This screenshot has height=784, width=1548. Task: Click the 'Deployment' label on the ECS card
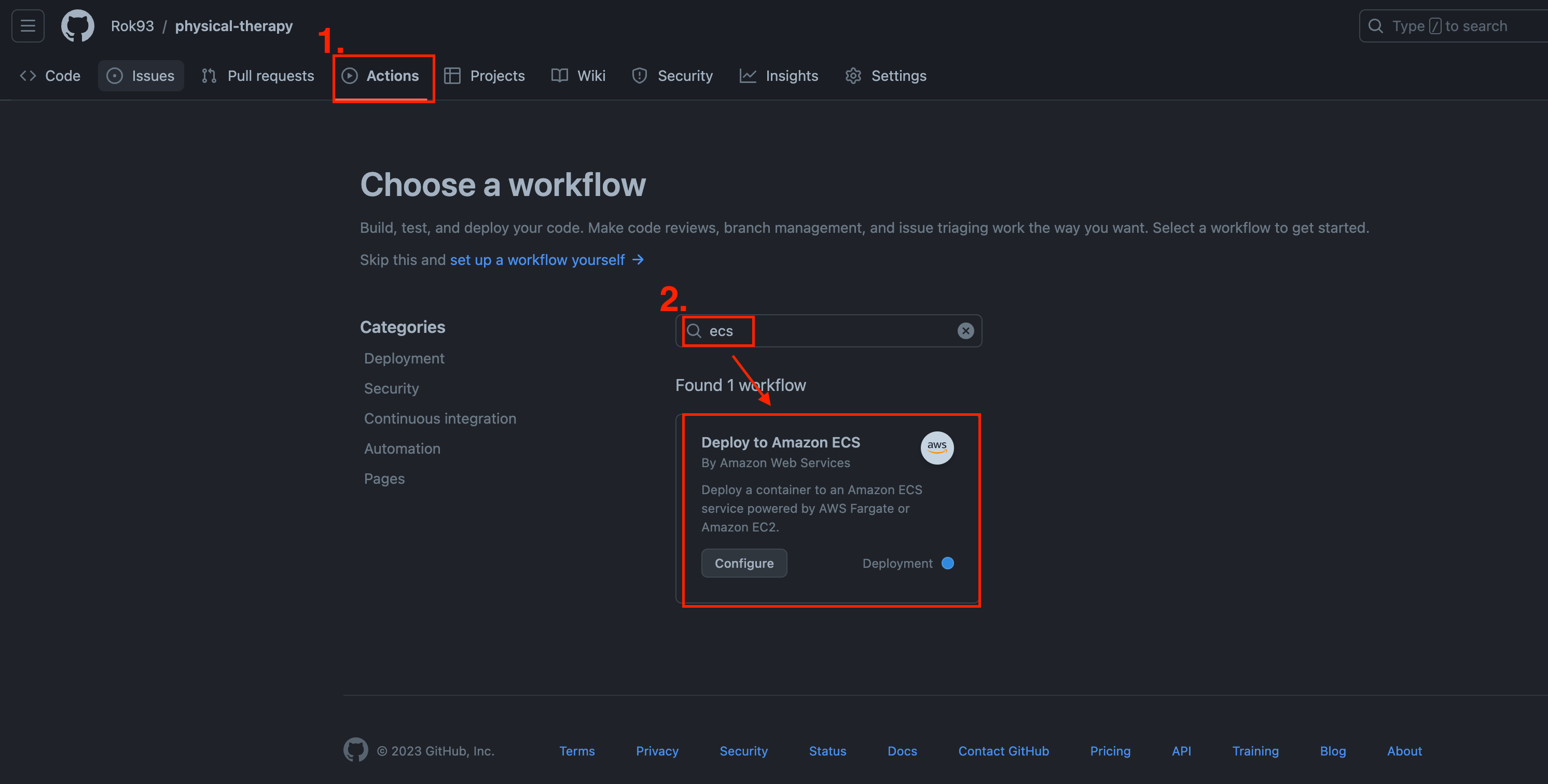tap(897, 563)
